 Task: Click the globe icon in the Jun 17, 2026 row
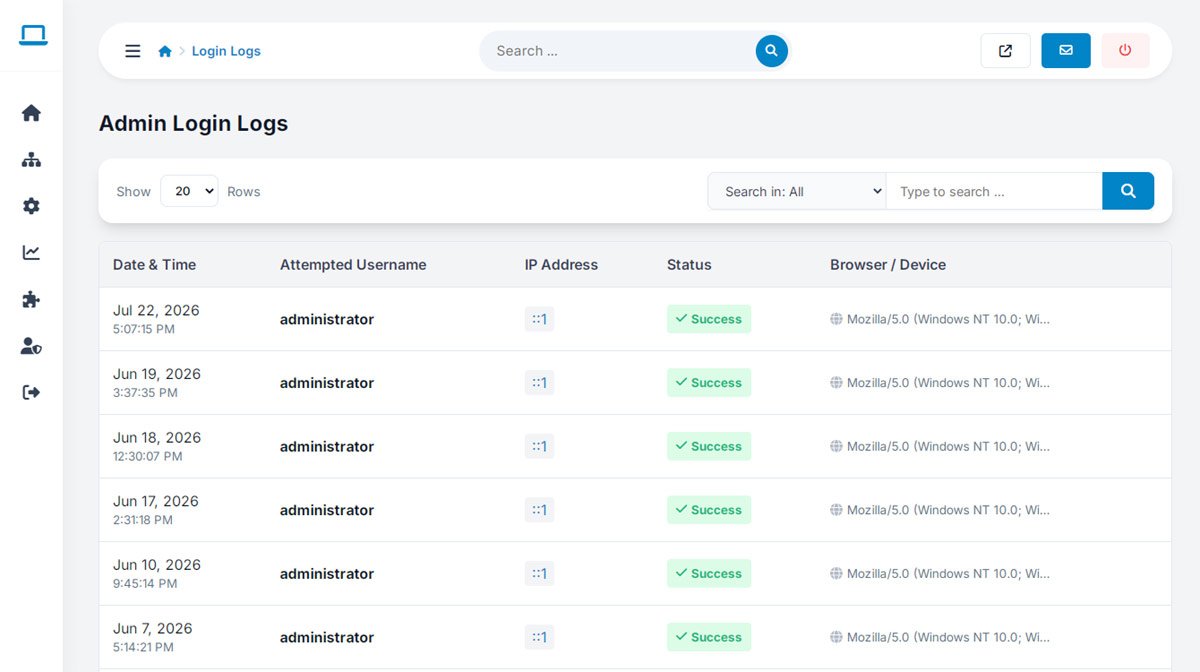click(836, 510)
